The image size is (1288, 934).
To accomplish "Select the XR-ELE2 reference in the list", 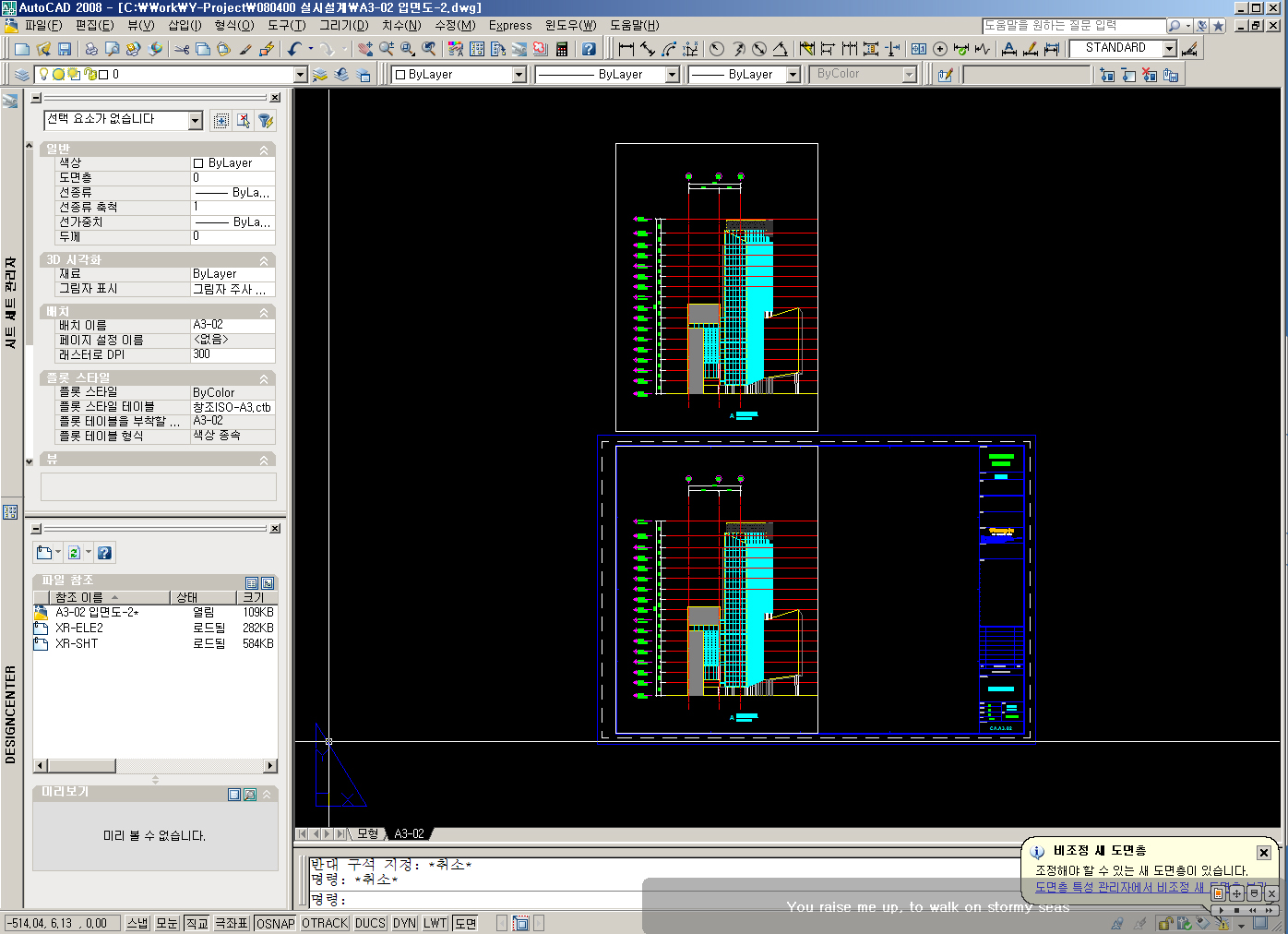I will (79, 628).
